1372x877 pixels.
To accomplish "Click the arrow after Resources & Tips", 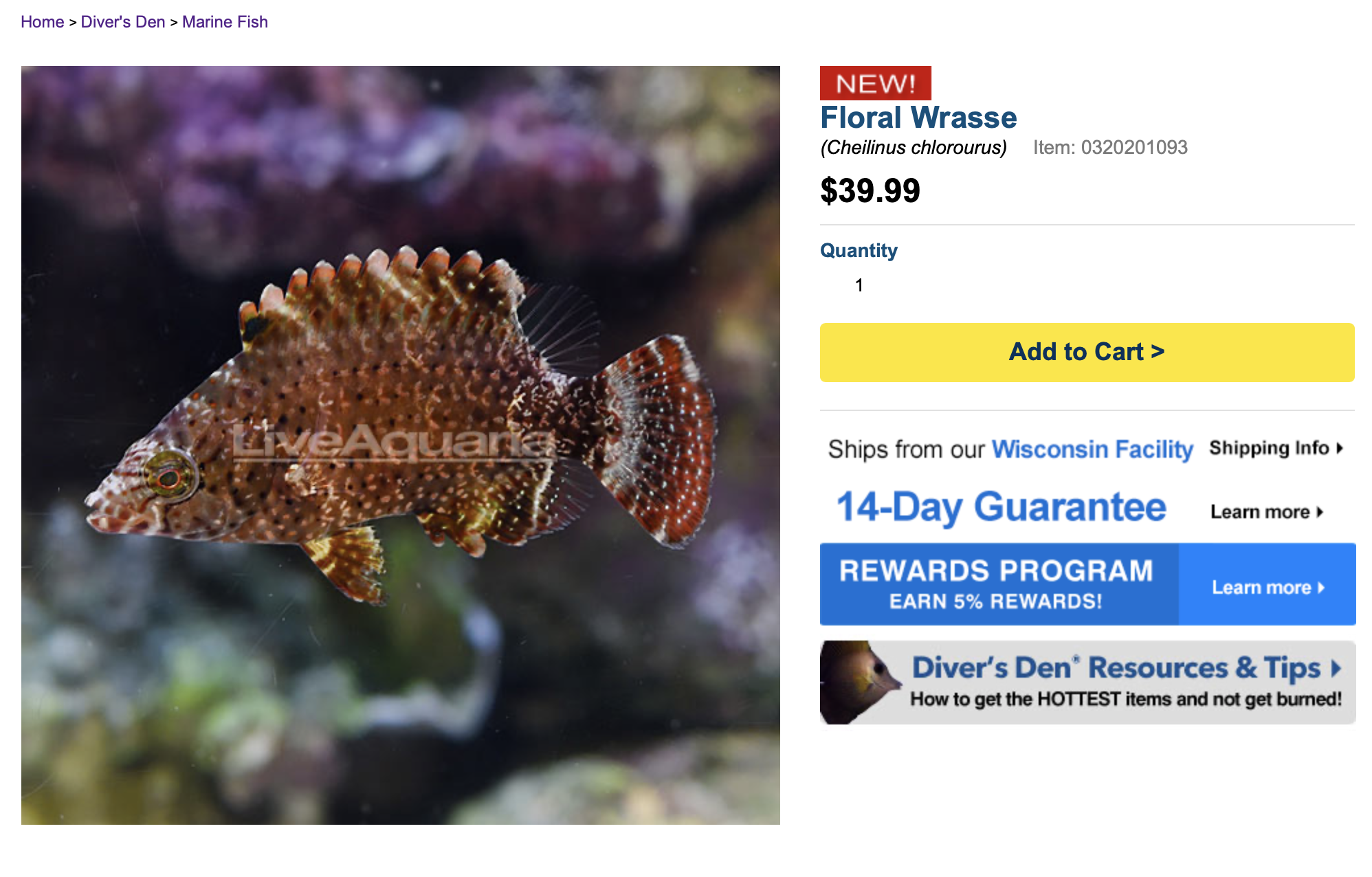I will (1336, 669).
